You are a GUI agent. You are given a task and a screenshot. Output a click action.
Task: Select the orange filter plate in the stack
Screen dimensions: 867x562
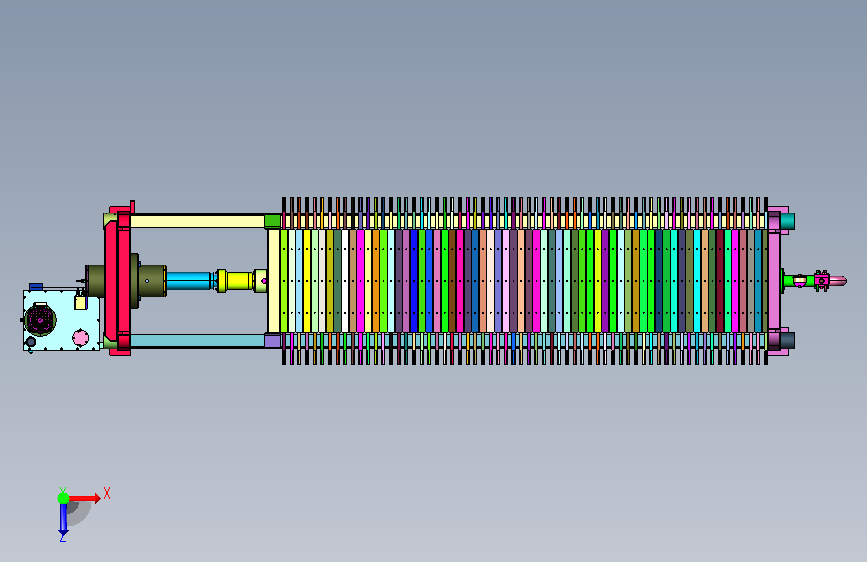point(376,281)
